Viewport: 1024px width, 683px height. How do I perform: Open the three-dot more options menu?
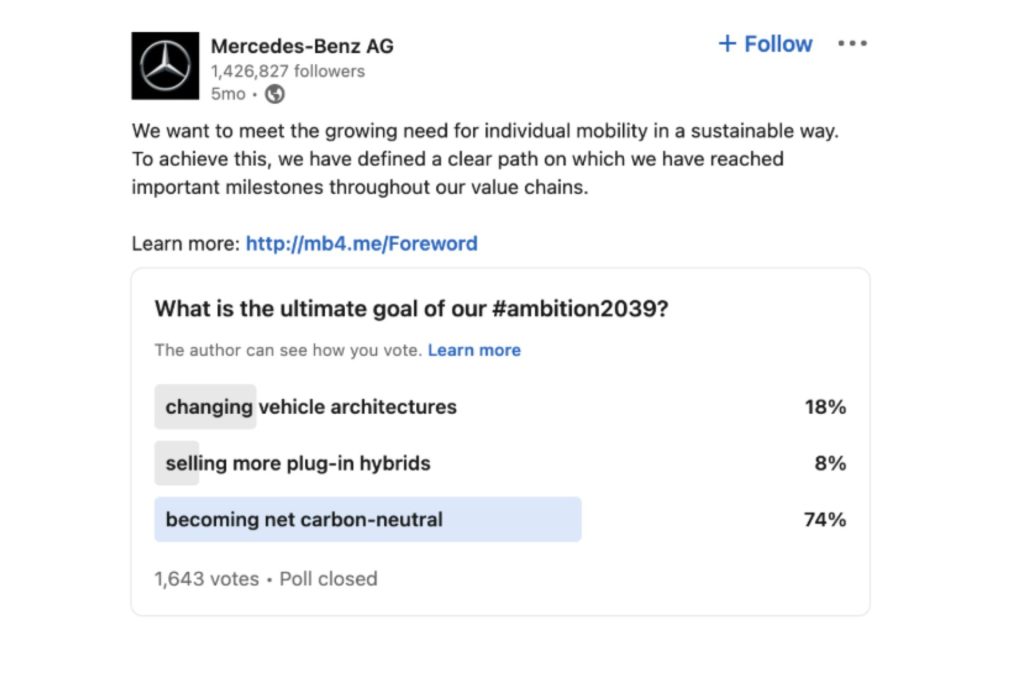point(852,44)
